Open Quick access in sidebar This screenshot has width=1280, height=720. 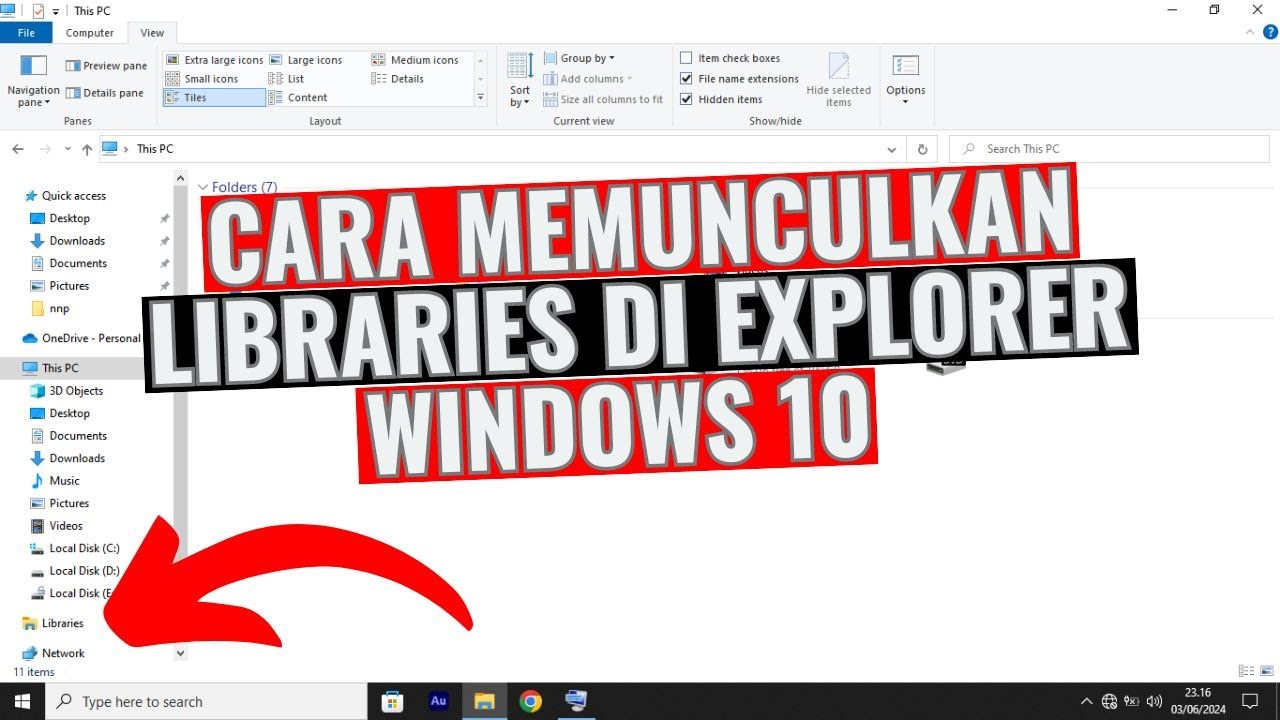point(73,196)
